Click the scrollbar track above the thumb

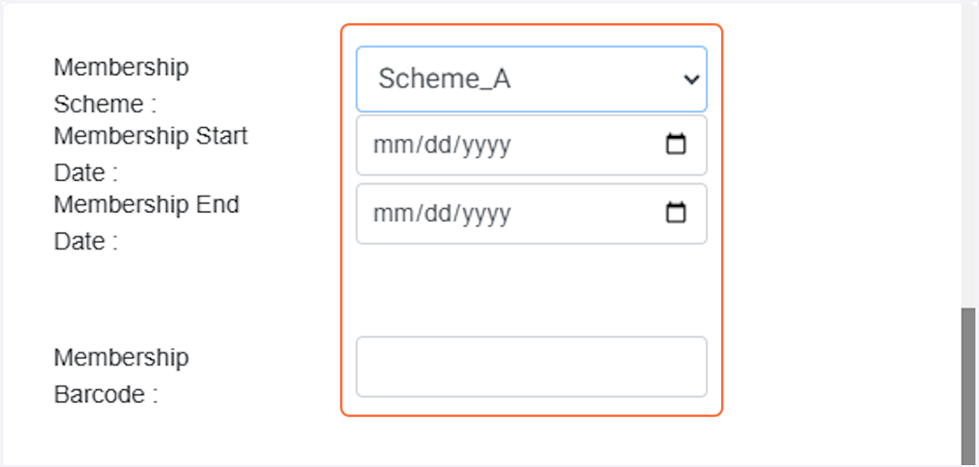(968, 150)
